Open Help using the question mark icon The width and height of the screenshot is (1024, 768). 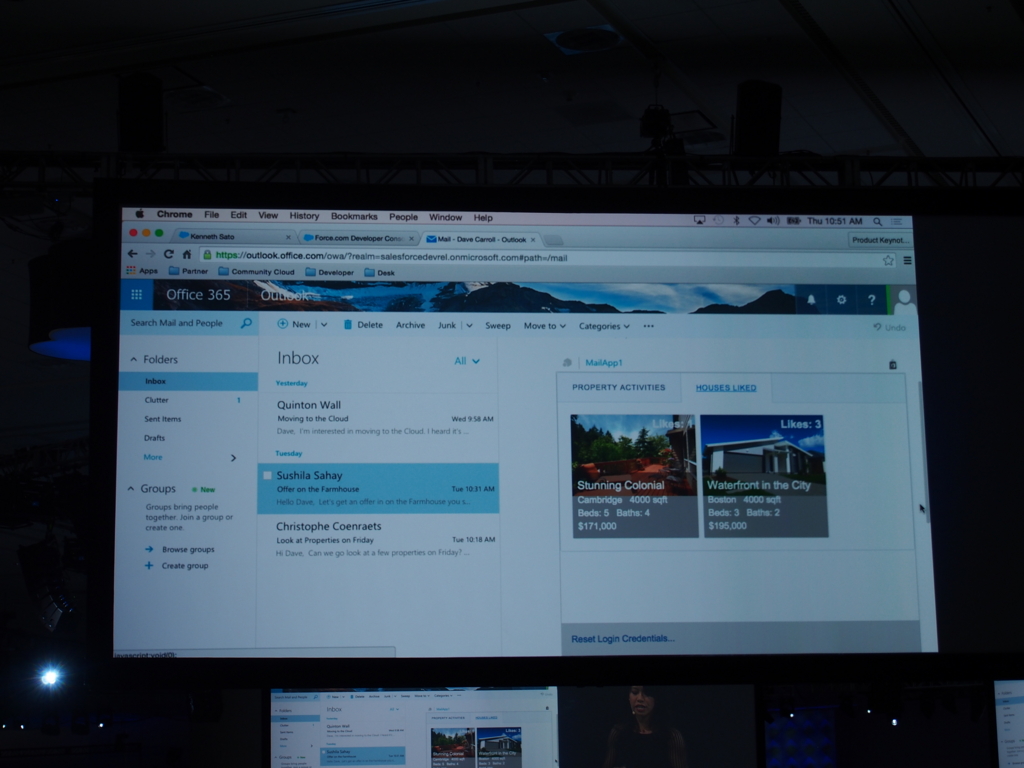pyautogui.click(x=872, y=298)
